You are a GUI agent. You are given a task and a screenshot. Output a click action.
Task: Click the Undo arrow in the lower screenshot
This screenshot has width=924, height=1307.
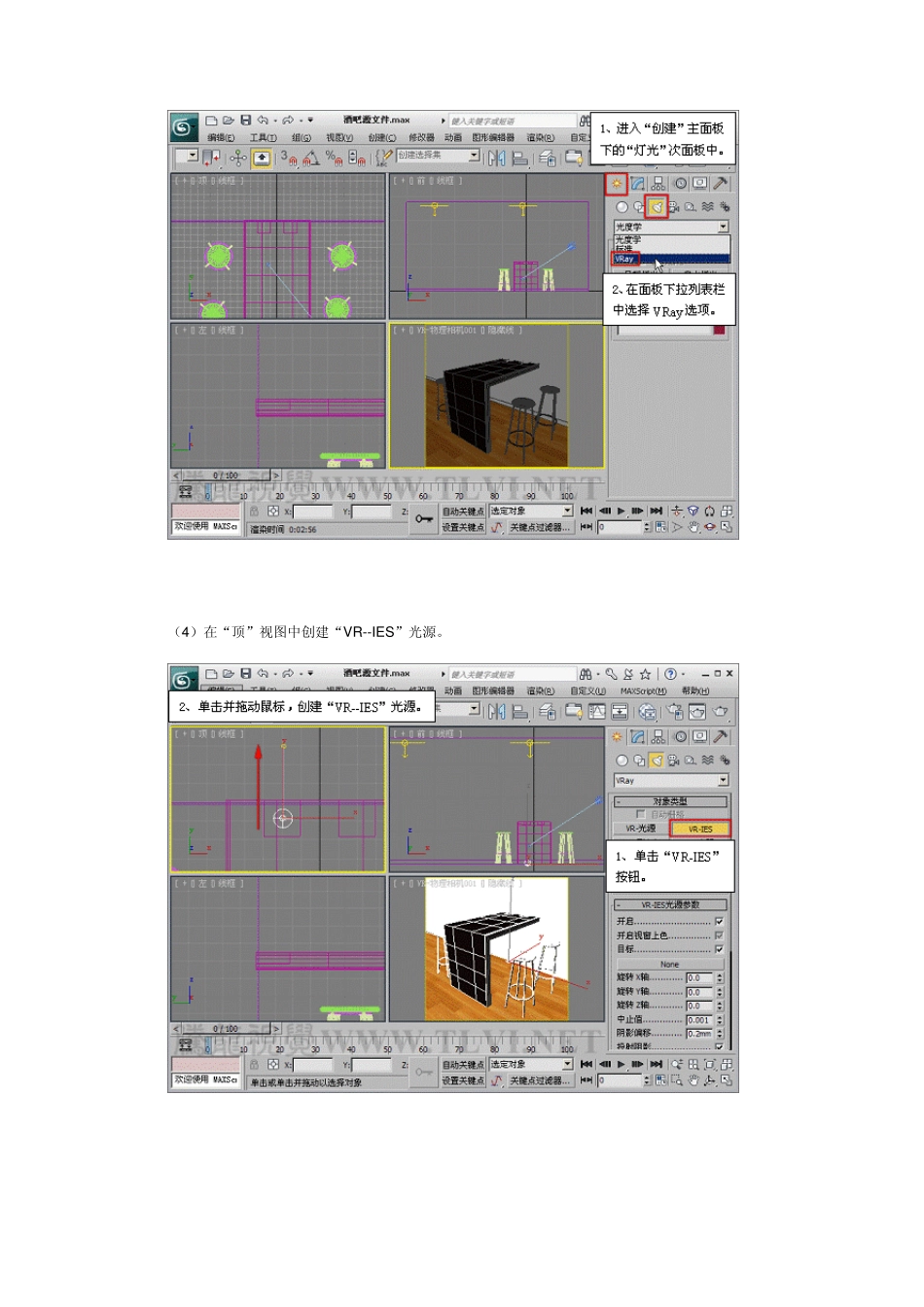263,673
